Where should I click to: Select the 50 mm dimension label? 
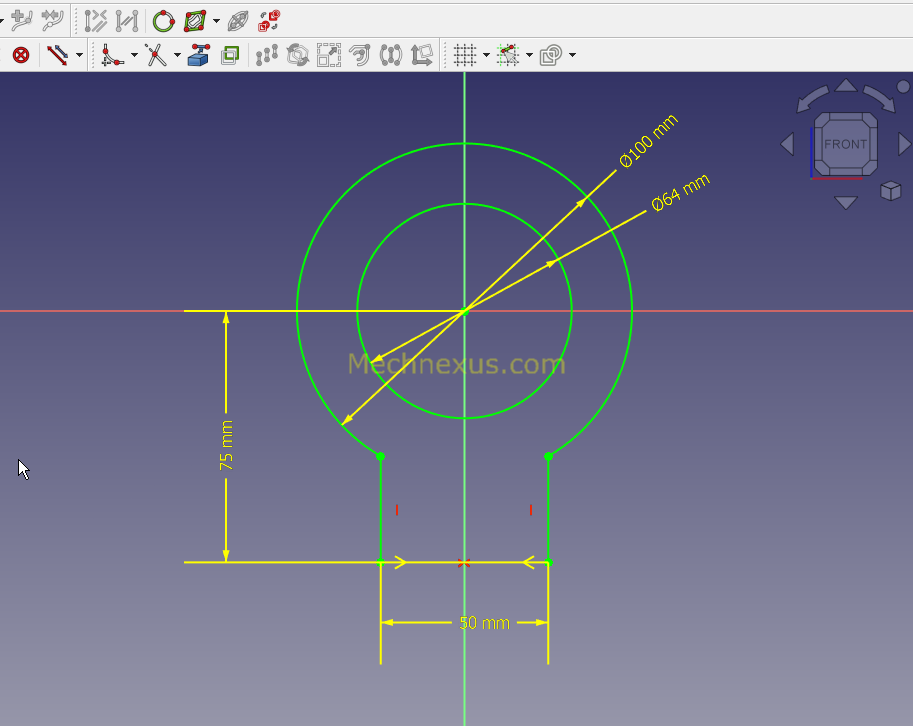point(482,622)
